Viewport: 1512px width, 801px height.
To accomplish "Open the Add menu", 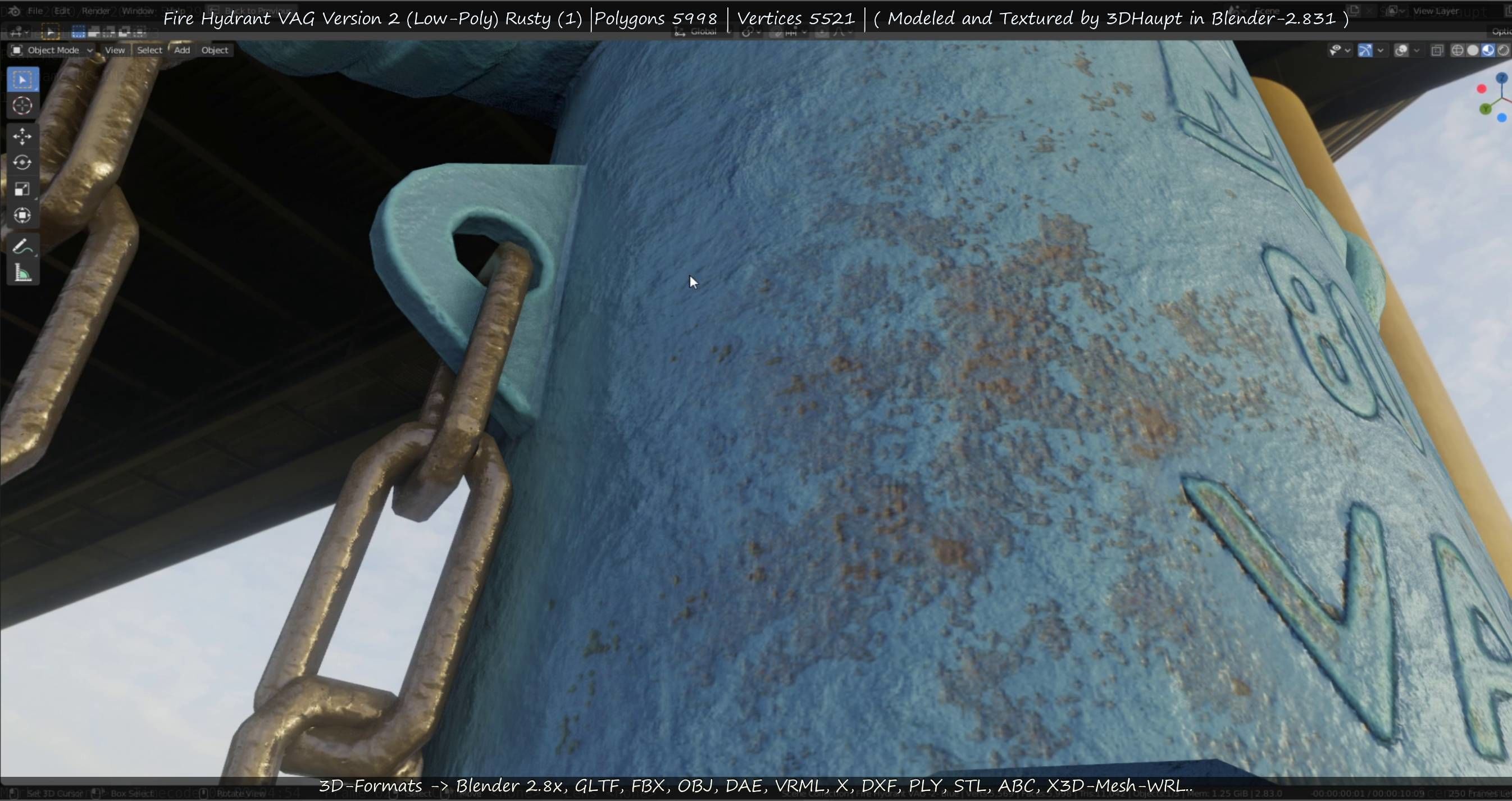I will click(182, 50).
